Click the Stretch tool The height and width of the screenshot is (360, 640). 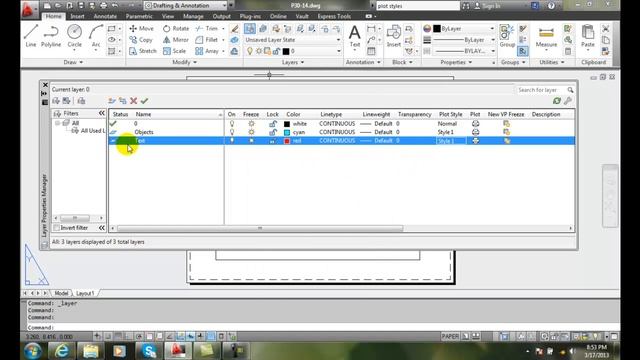point(143,51)
